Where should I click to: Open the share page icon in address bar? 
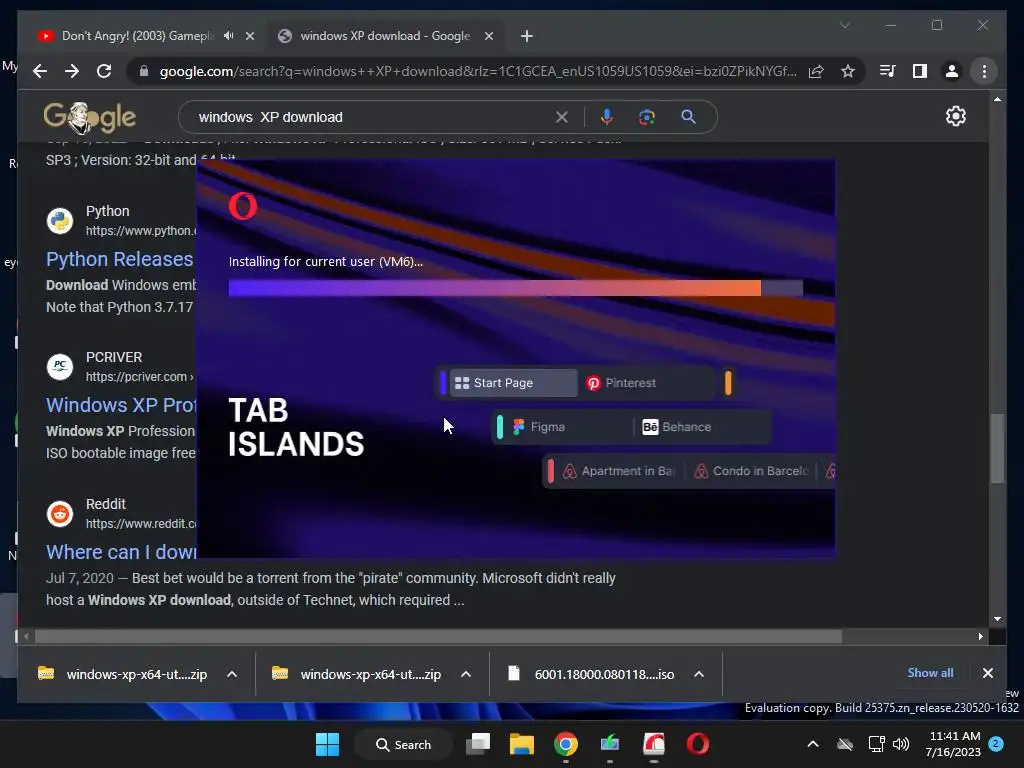point(816,71)
